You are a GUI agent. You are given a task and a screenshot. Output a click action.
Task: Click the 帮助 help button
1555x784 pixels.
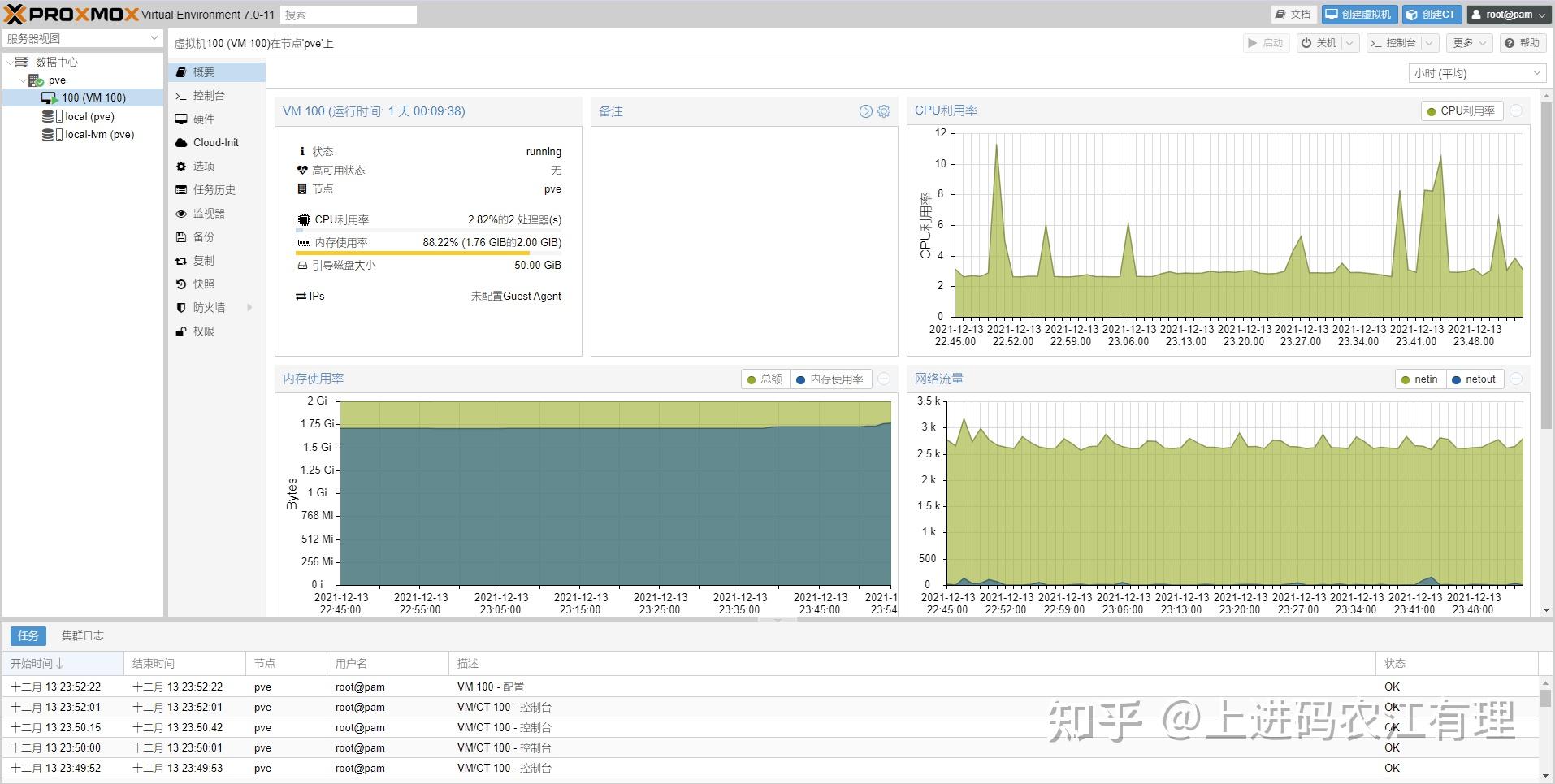coord(1523,42)
